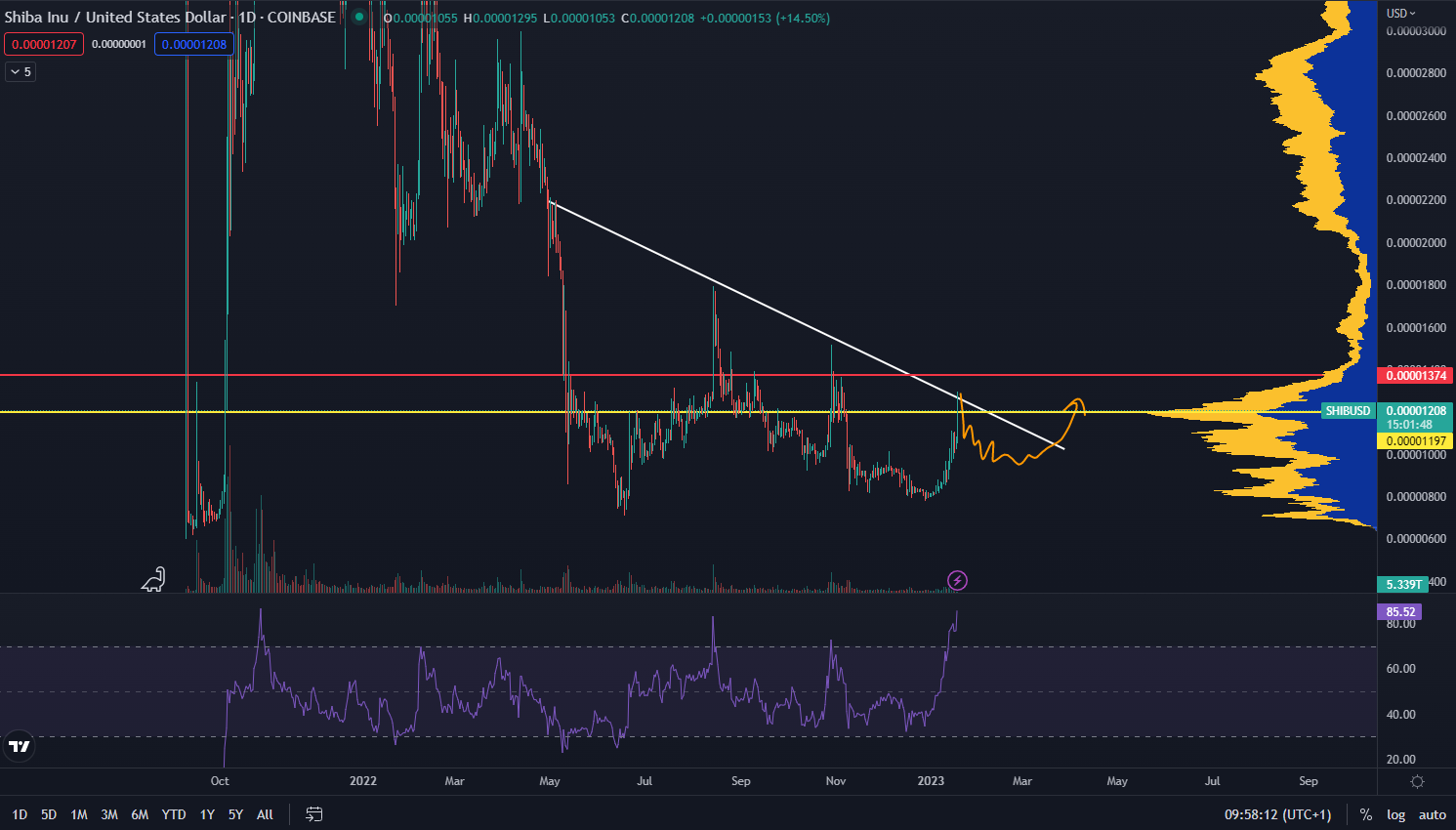Click the green market status dot
The image size is (1456, 830).
(359, 18)
